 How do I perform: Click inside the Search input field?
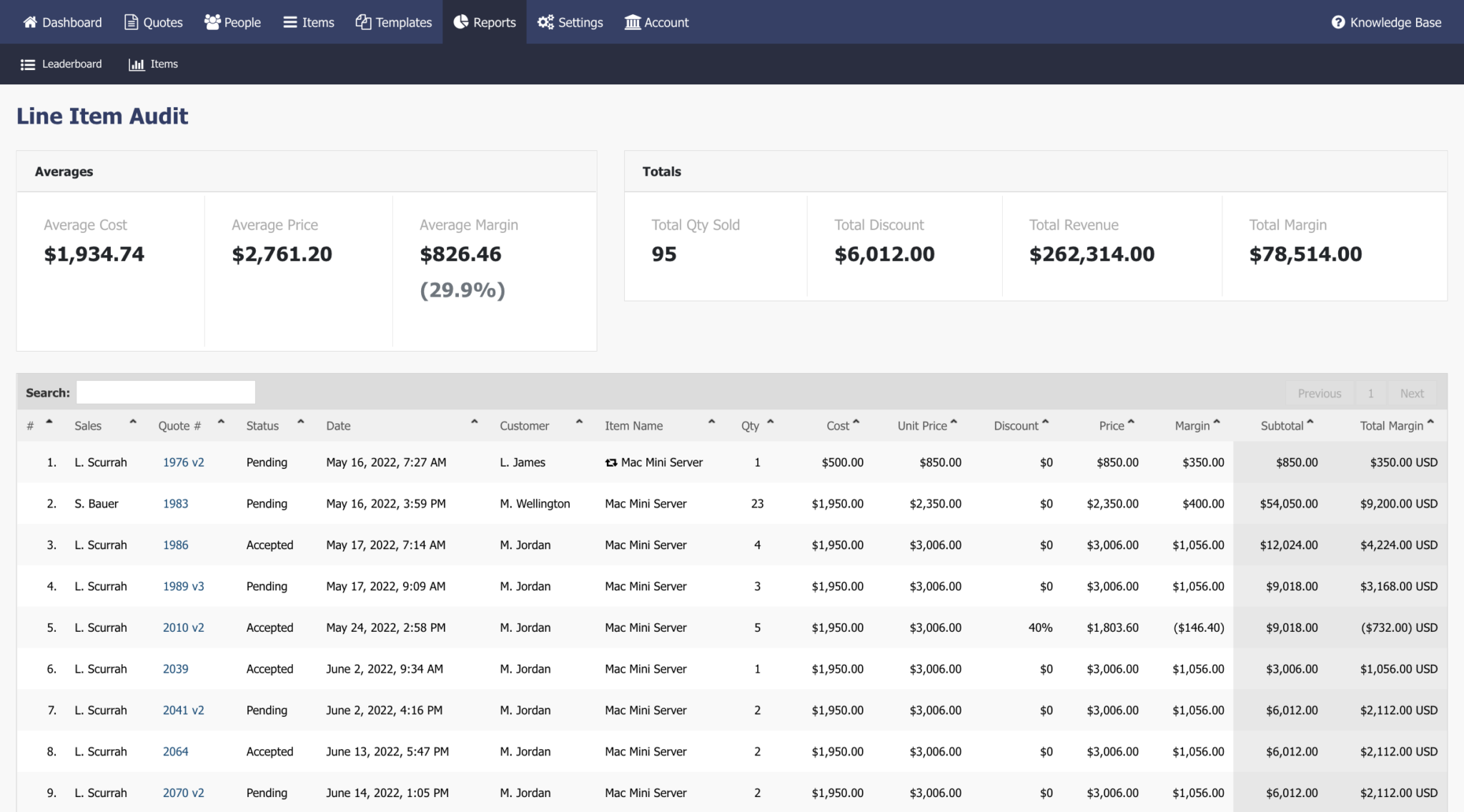[166, 392]
